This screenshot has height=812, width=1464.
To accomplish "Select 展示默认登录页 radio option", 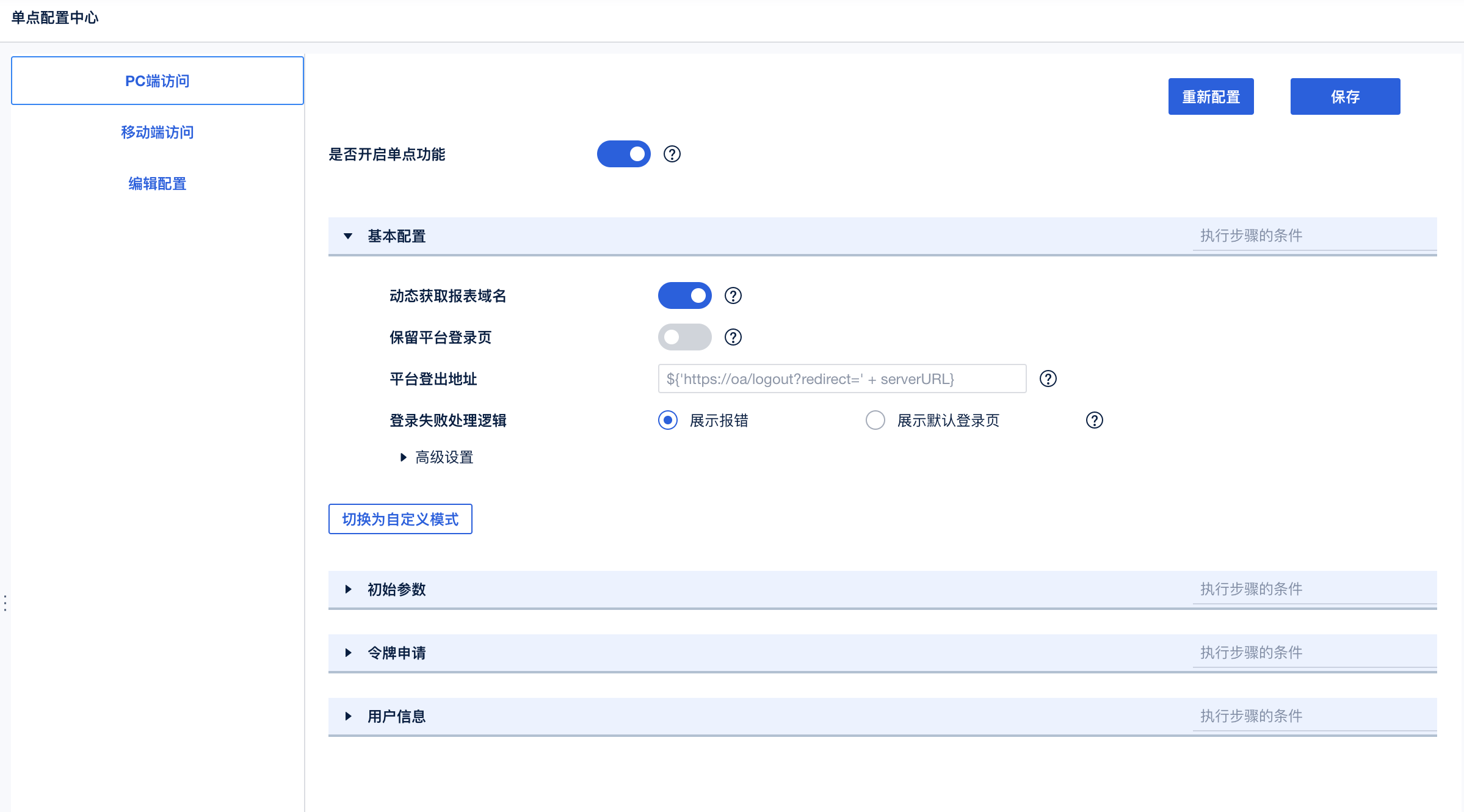I will click(x=875, y=420).
